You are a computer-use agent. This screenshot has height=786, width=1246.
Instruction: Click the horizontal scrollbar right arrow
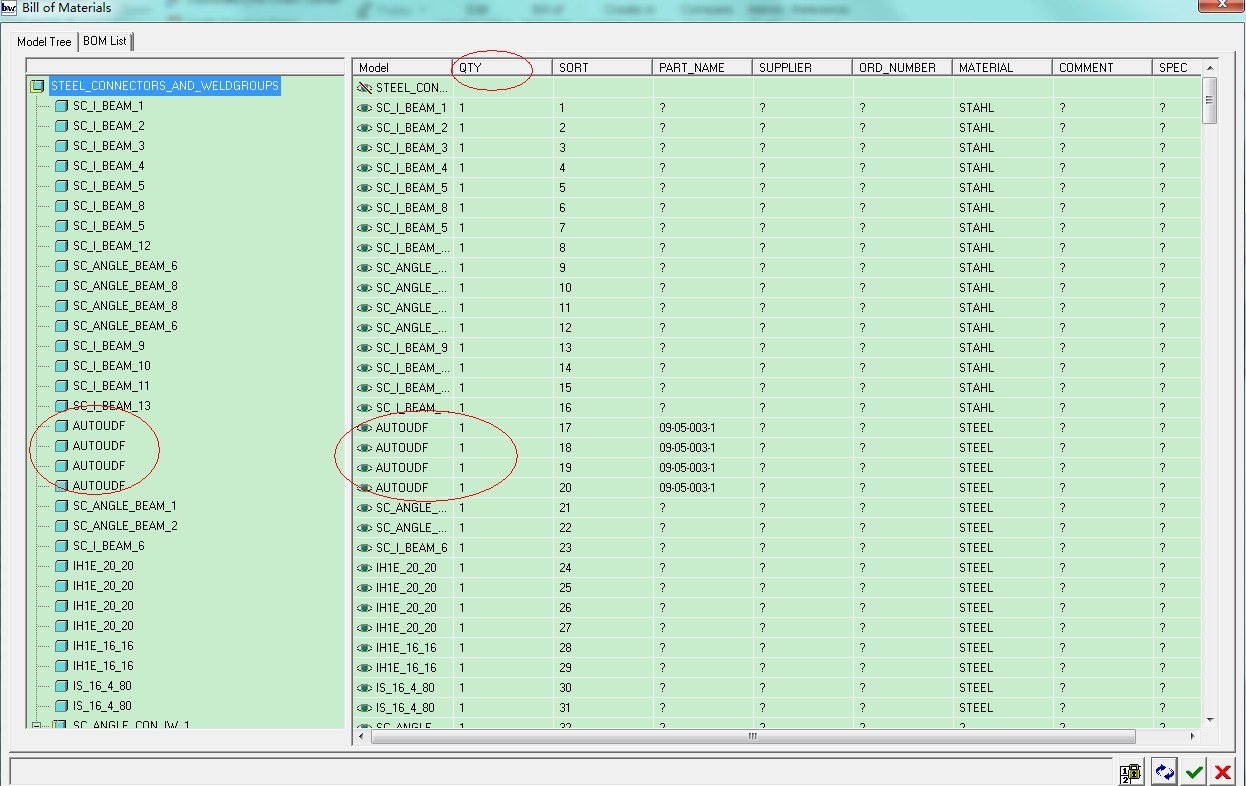click(x=1193, y=737)
